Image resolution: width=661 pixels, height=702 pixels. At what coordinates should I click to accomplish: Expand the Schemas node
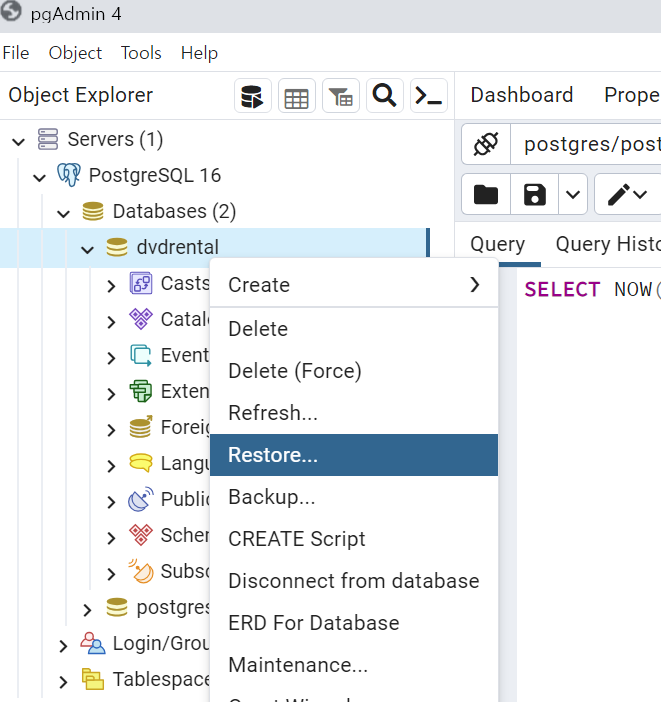(x=111, y=538)
